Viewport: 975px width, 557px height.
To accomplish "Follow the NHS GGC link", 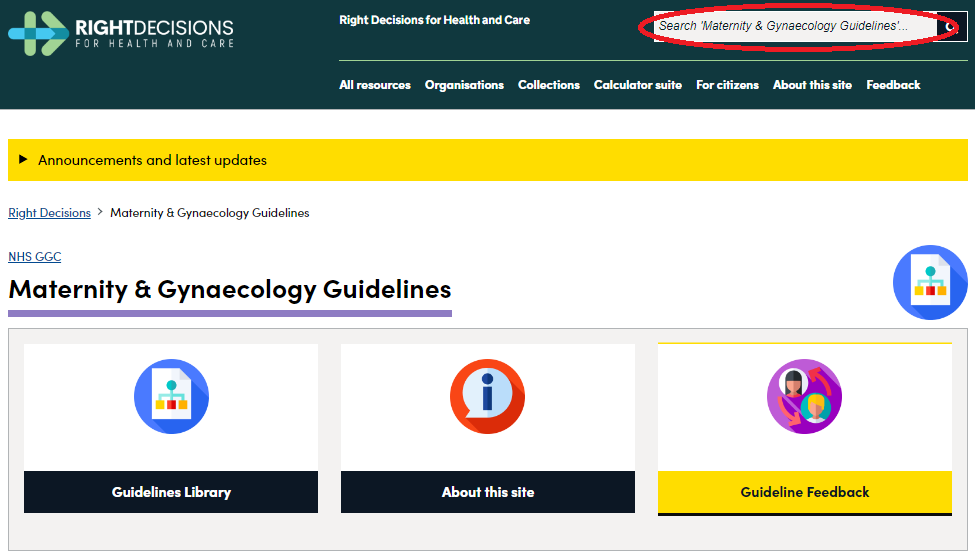I will 35,257.
